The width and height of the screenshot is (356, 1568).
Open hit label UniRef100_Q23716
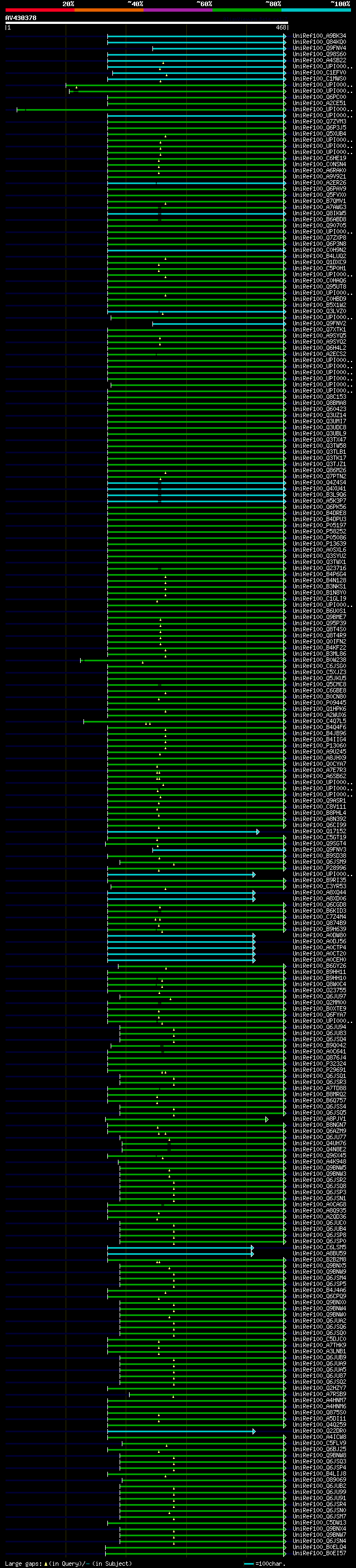[319, 568]
